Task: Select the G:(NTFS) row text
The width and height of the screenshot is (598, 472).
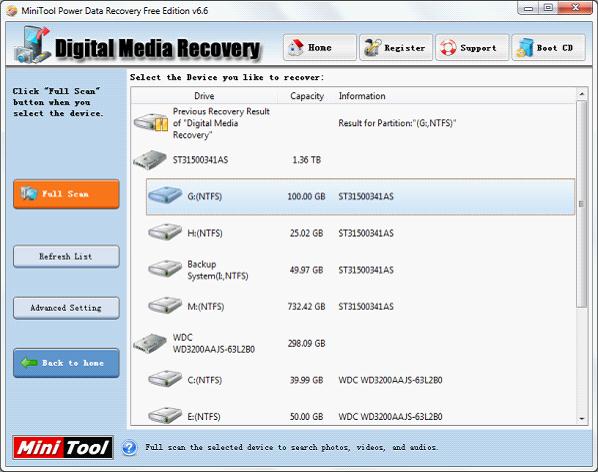Action: tap(205, 197)
